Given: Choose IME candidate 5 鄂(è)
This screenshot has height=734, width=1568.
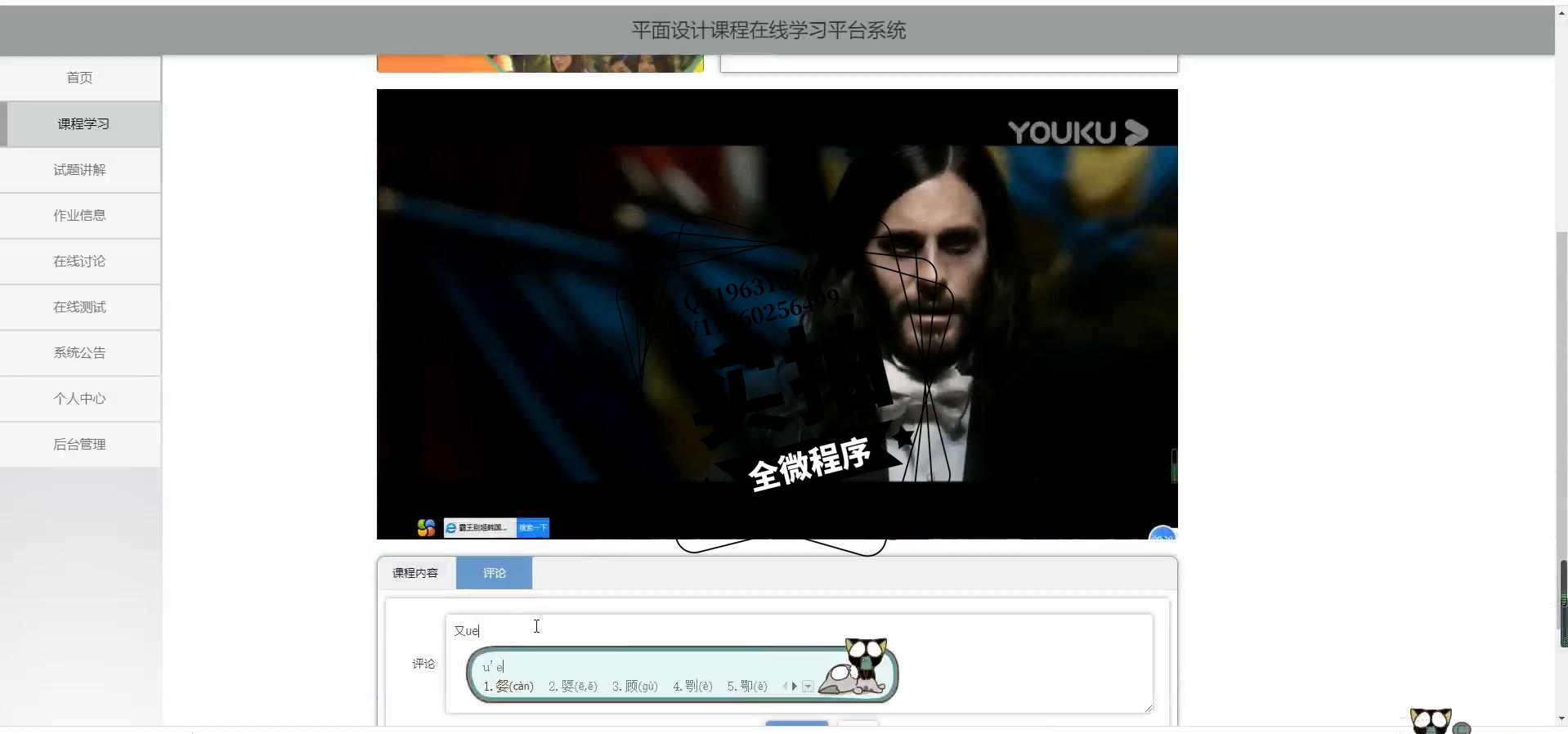Looking at the screenshot, I should (748, 686).
